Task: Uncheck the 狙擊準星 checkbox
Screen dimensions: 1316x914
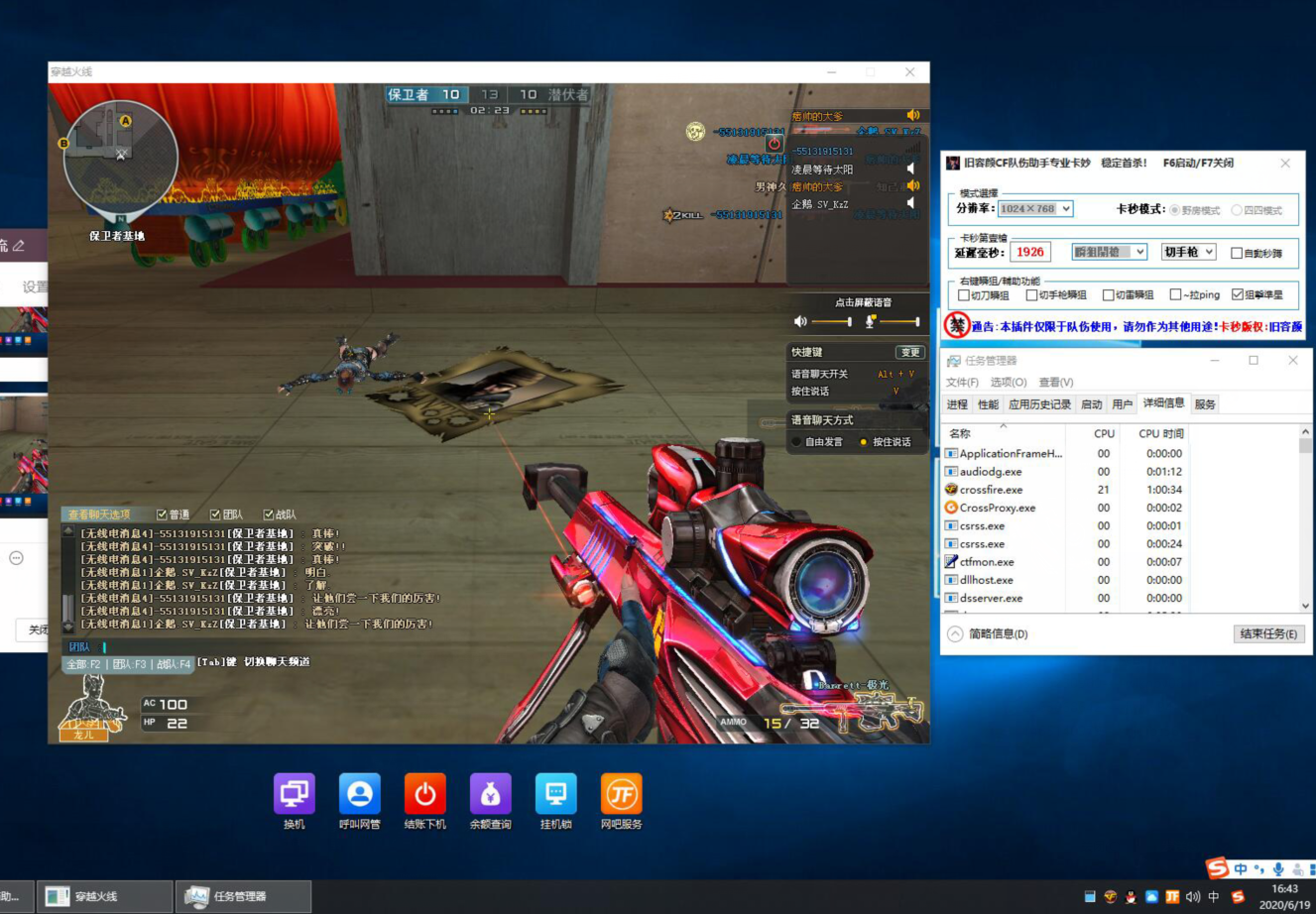Action: pyautogui.click(x=1238, y=294)
